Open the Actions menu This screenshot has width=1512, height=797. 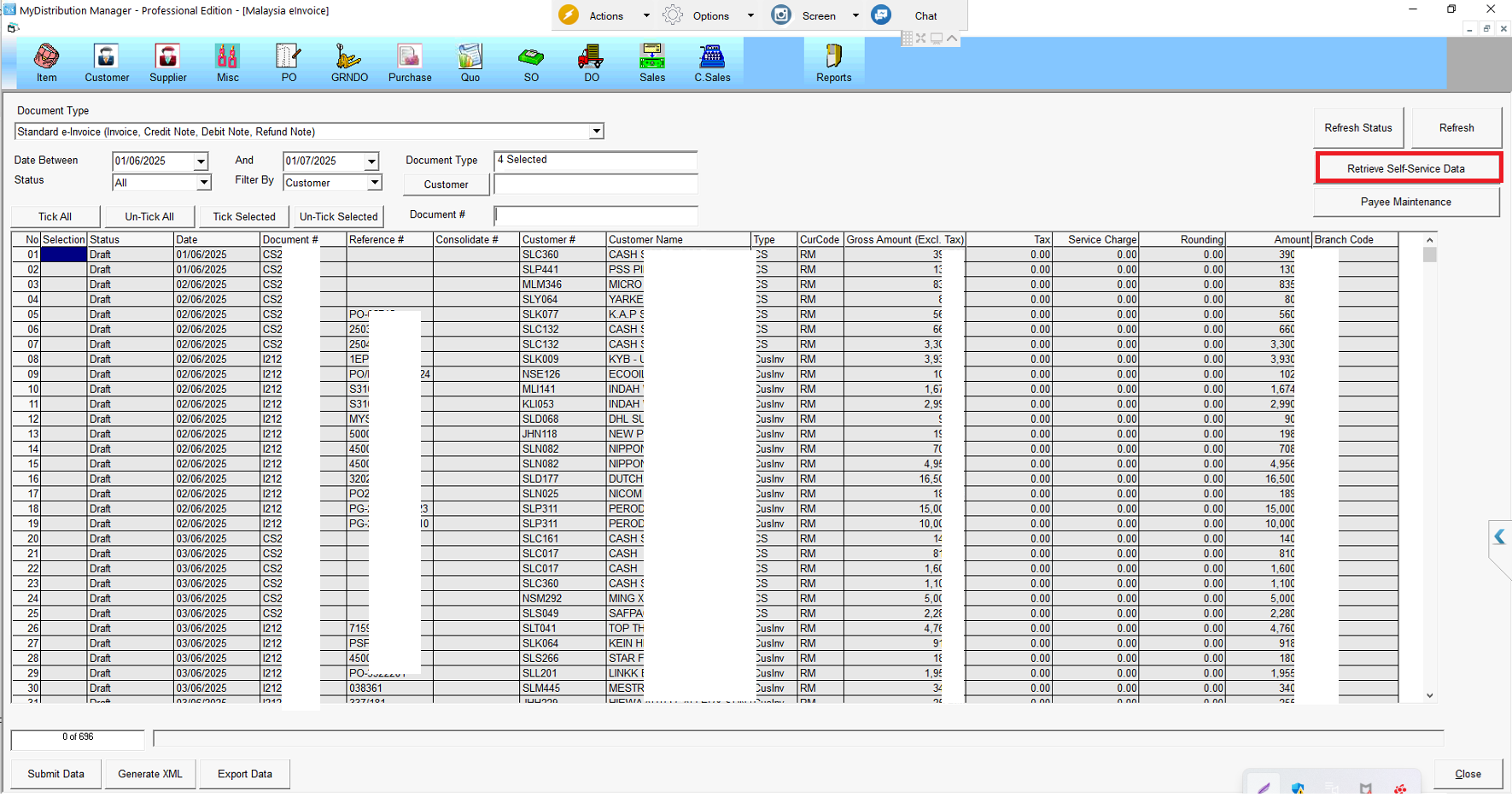pos(605,15)
